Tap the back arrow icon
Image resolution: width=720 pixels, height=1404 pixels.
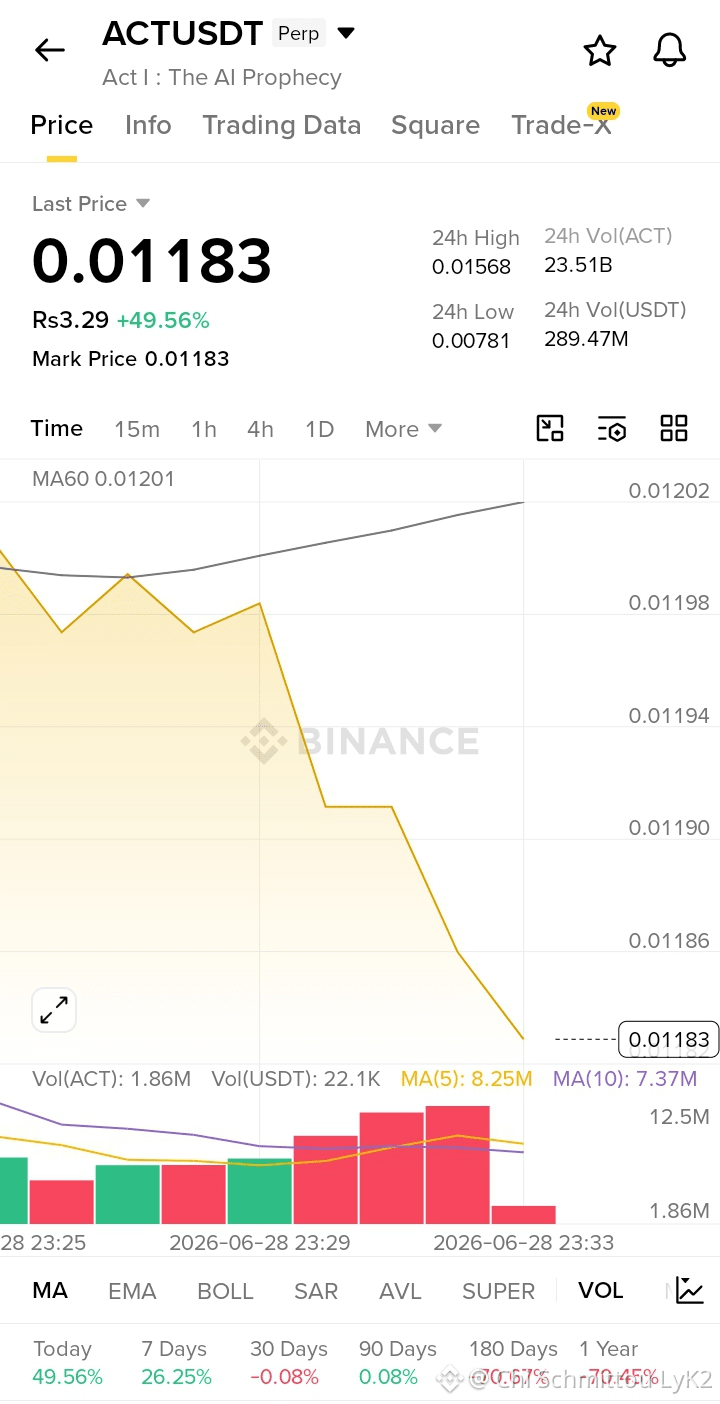click(x=49, y=50)
